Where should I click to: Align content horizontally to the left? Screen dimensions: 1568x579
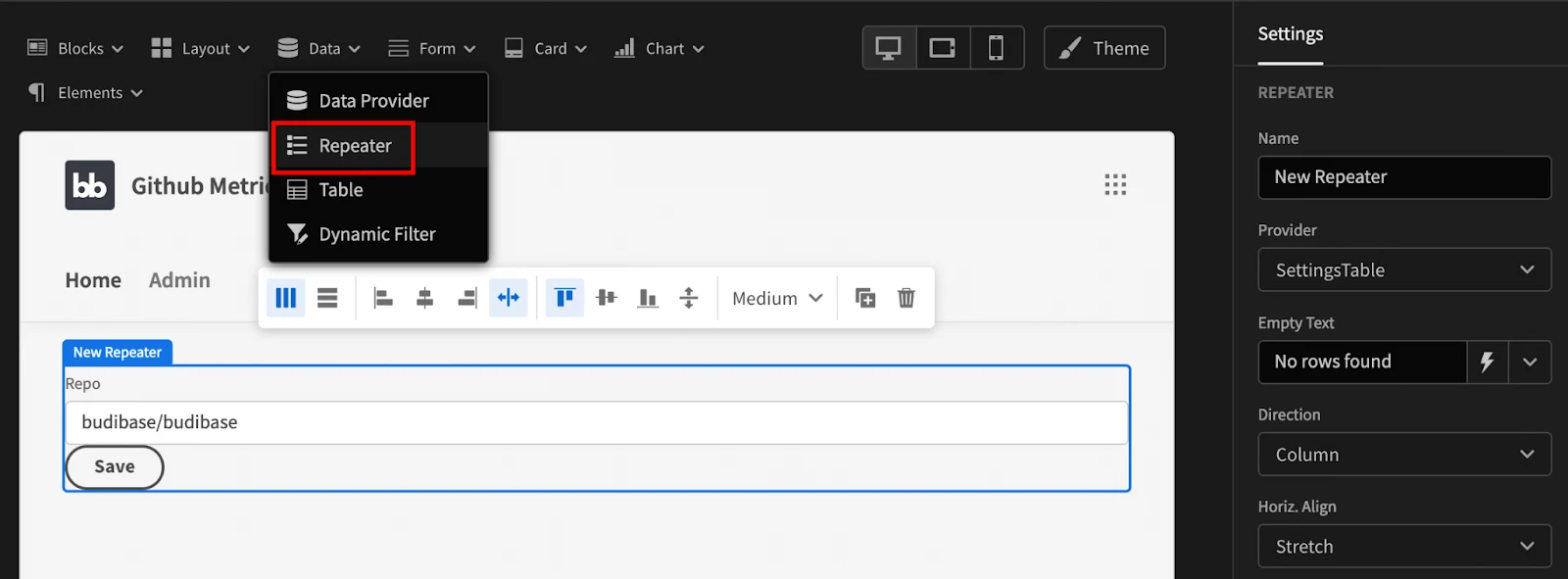click(383, 298)
